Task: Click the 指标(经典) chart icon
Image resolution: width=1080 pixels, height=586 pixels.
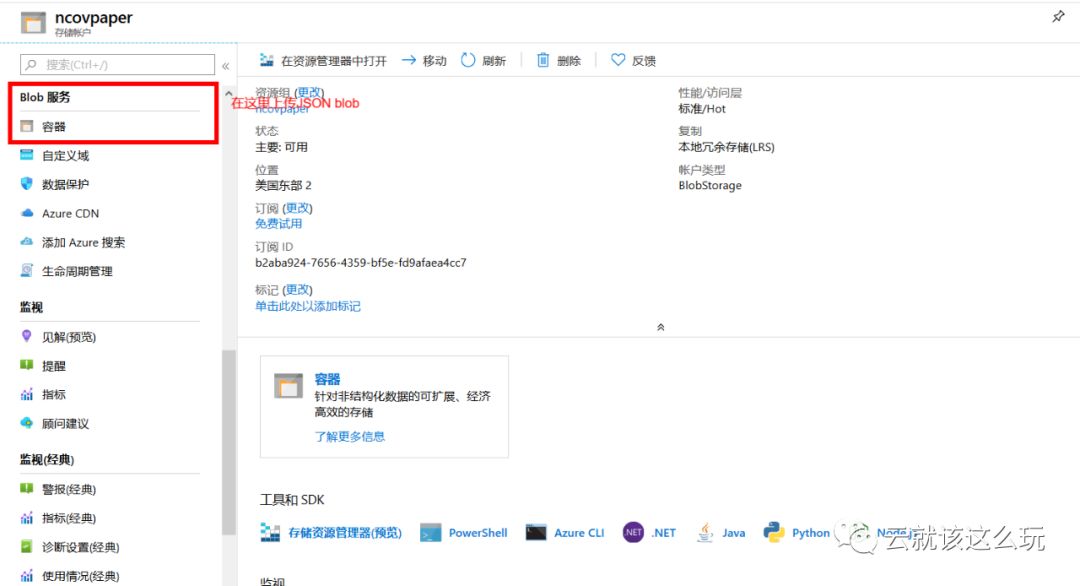Action: coord(27,518)
